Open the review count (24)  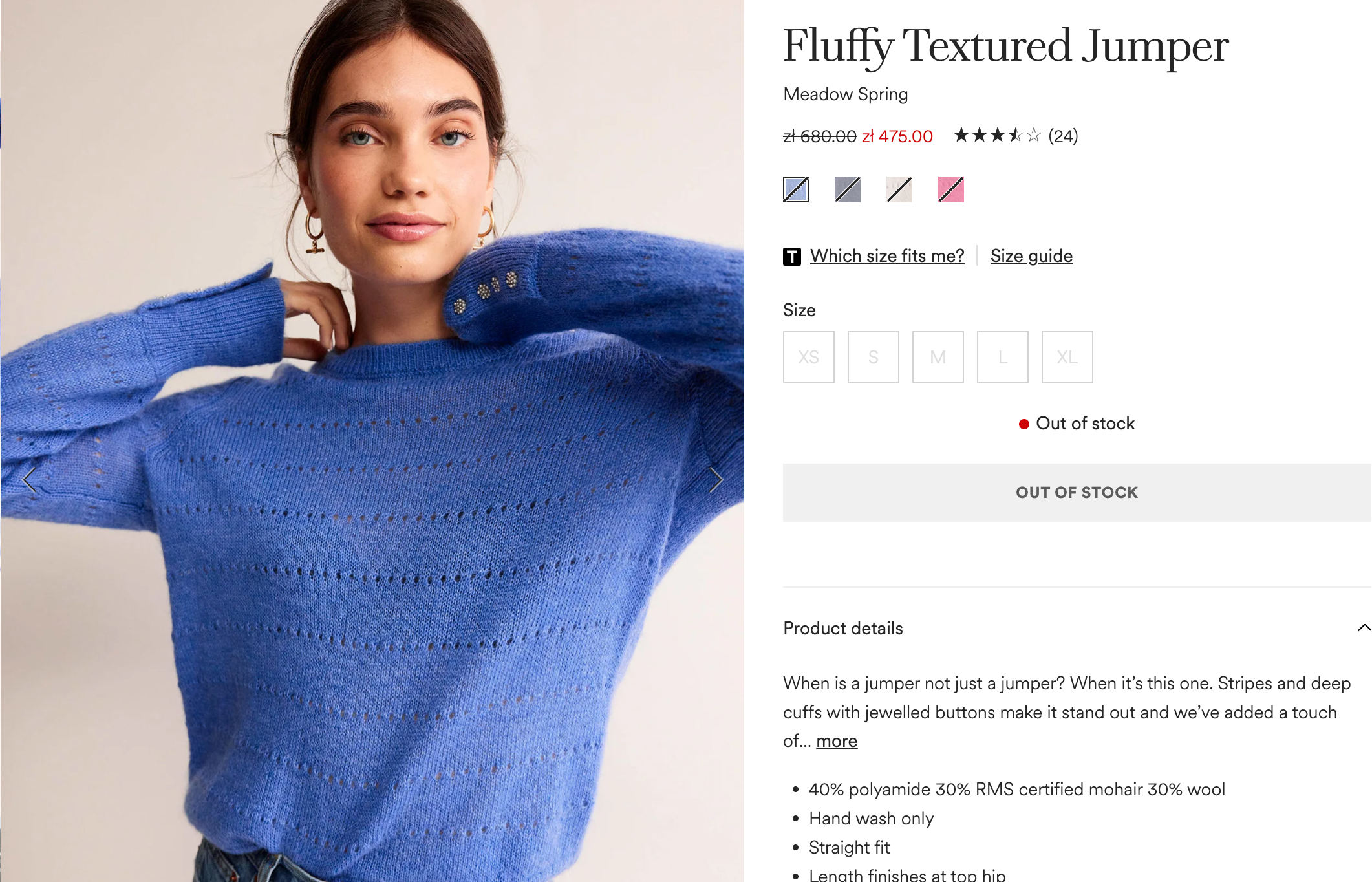[x=1063, y=136]
